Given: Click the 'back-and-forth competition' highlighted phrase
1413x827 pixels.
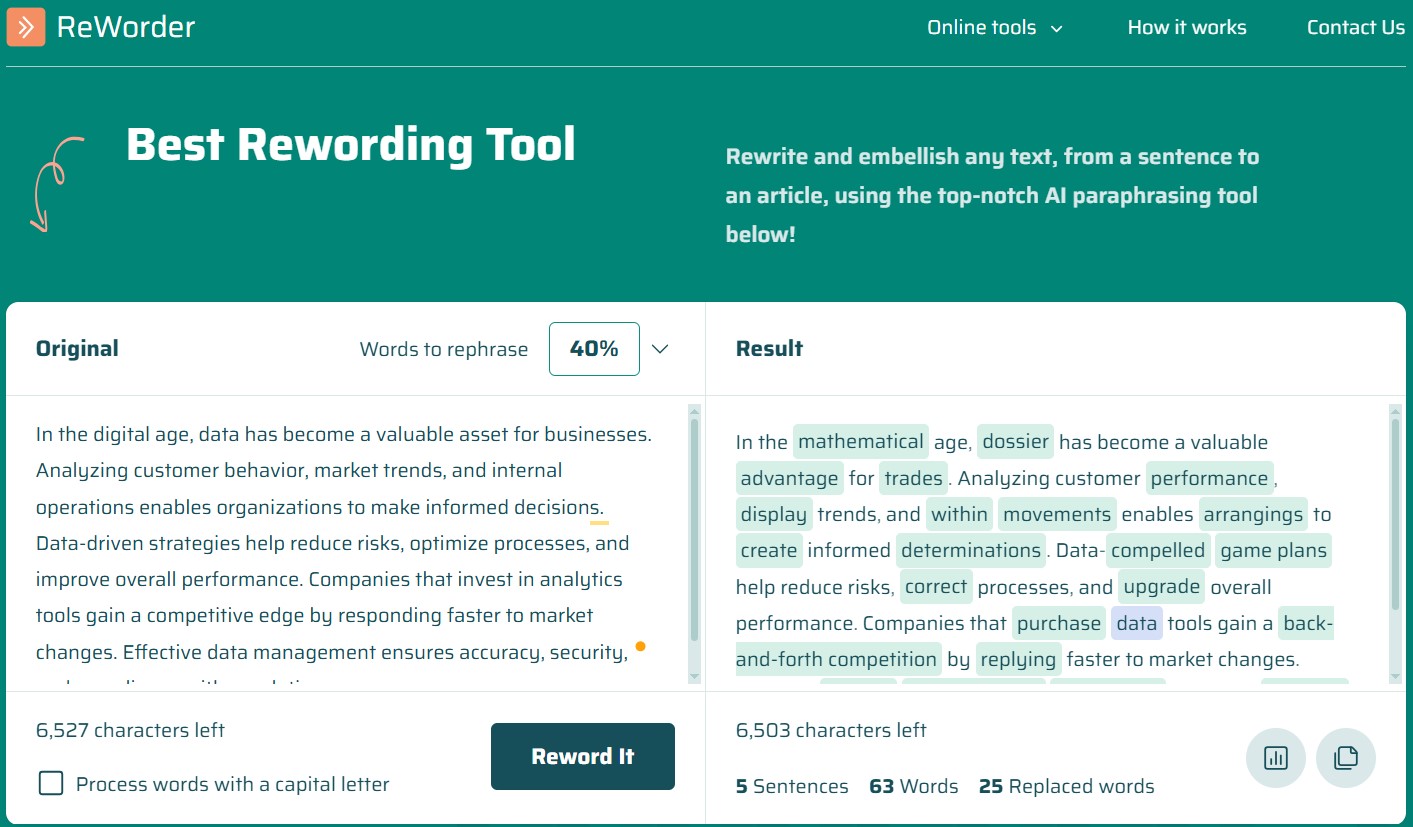Looking at the screenshot, I should point(837,658).
